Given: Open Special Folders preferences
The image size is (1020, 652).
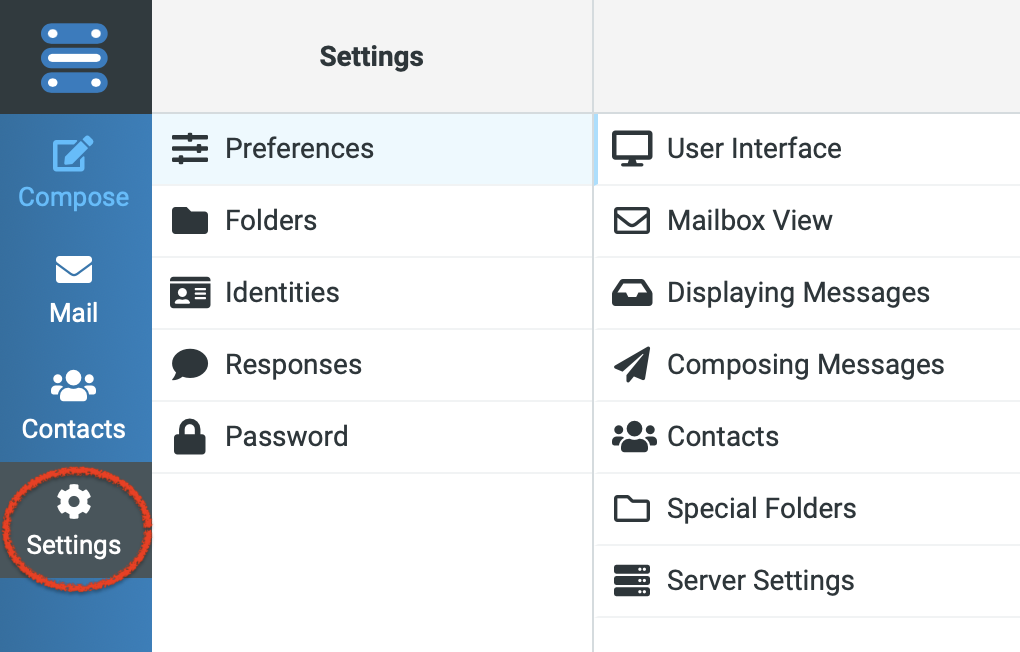Looking at the screenshot, I should coord(807,509).
